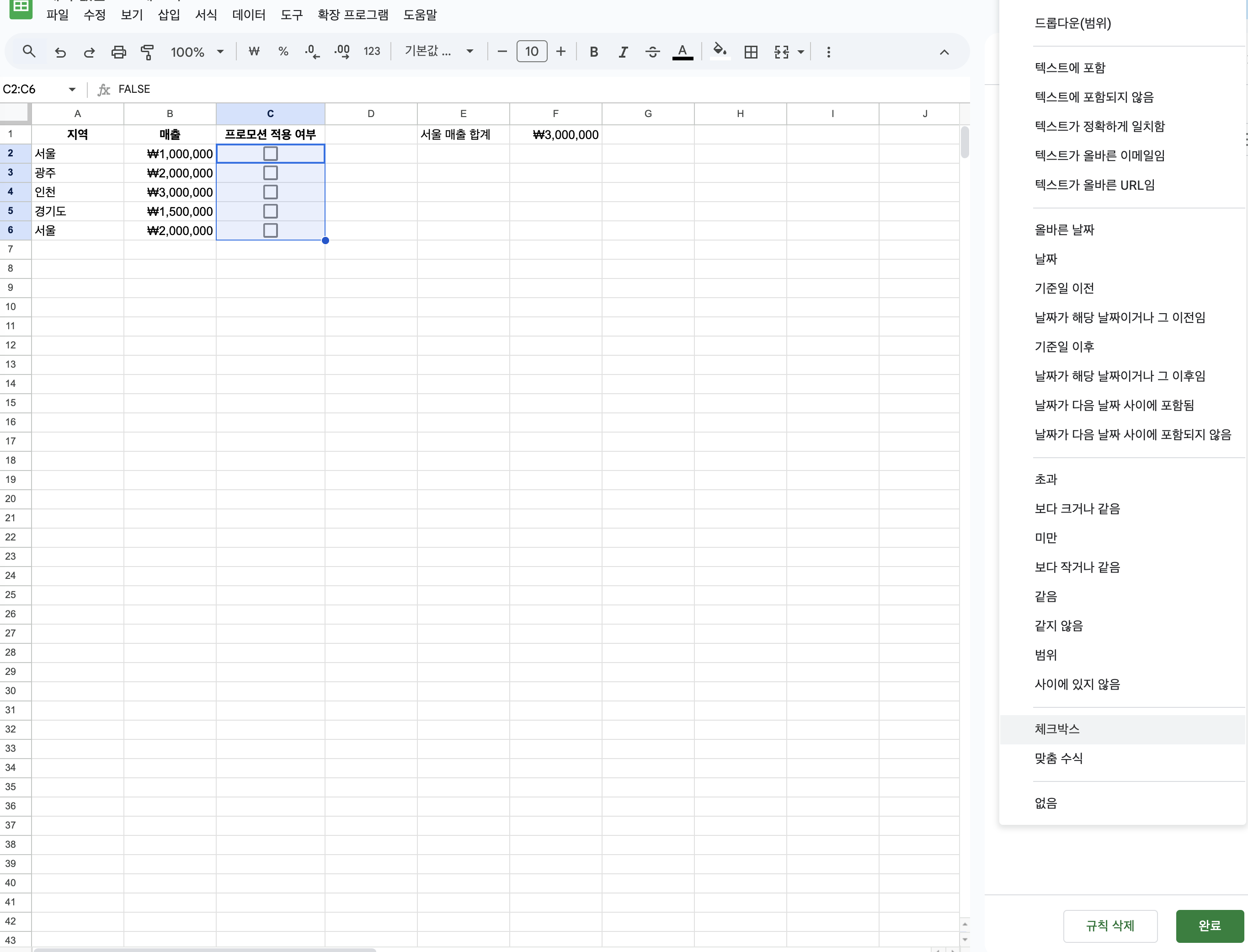Check the checkbox in cell C2
This screenshot has width=1248, height=952.
coord(270,154)
